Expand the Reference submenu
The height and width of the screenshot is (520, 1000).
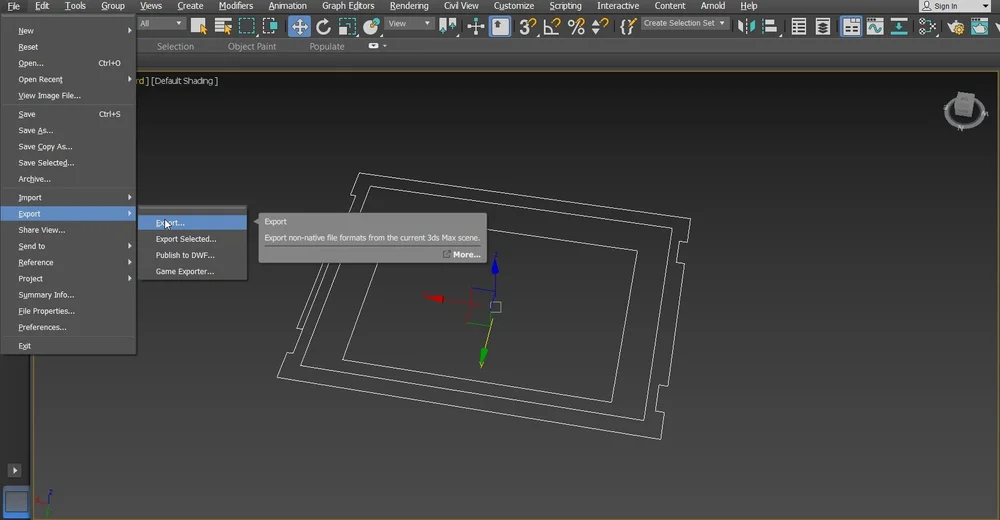(129, 262)
